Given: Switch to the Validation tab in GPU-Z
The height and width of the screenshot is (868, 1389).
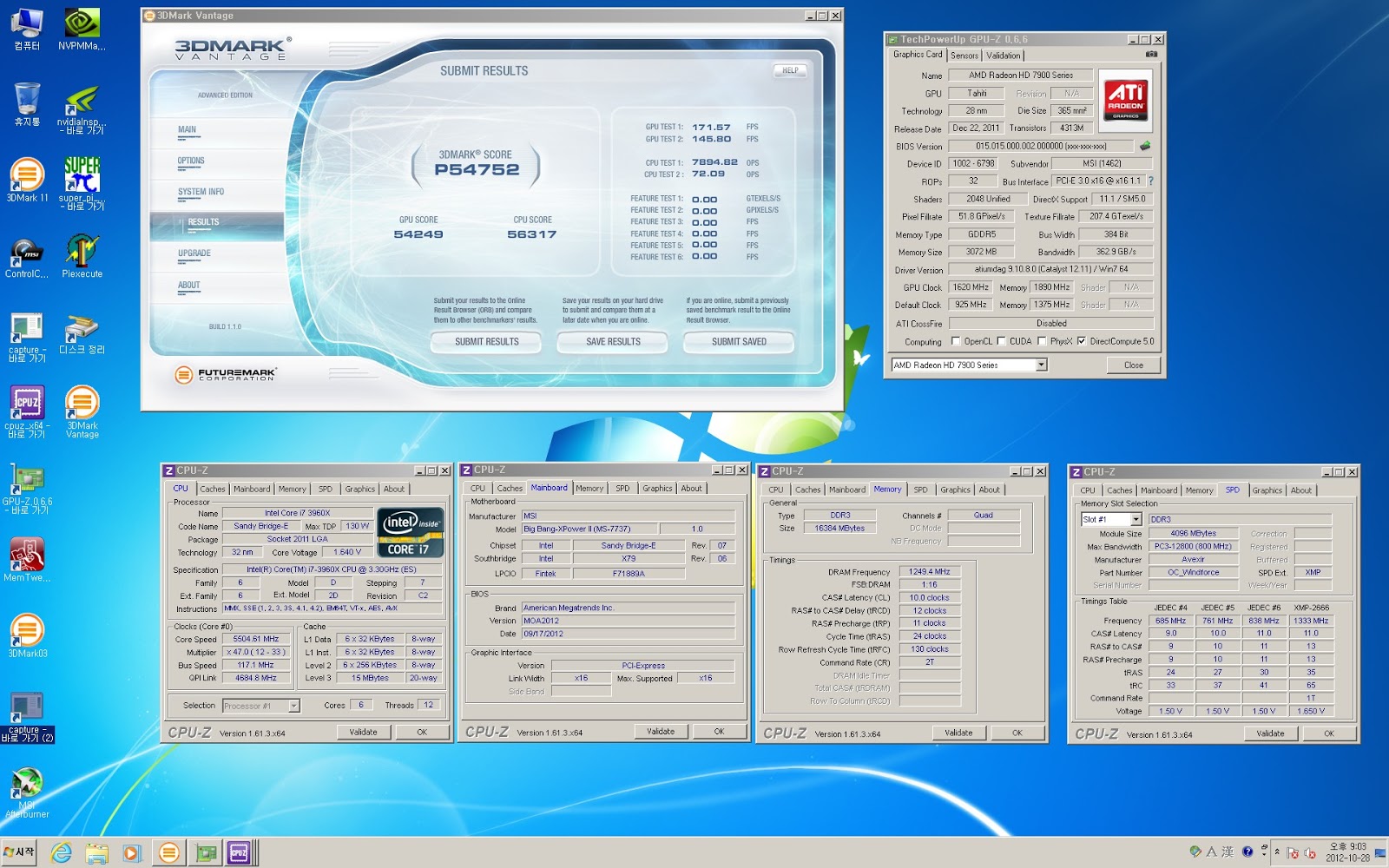Looking at the screenshot, I should (x=1004, y=56).
